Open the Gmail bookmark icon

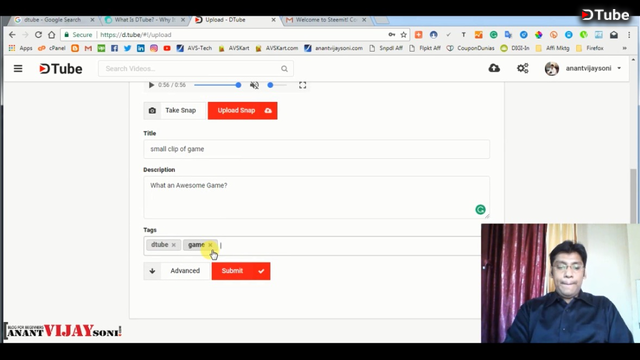88,48
